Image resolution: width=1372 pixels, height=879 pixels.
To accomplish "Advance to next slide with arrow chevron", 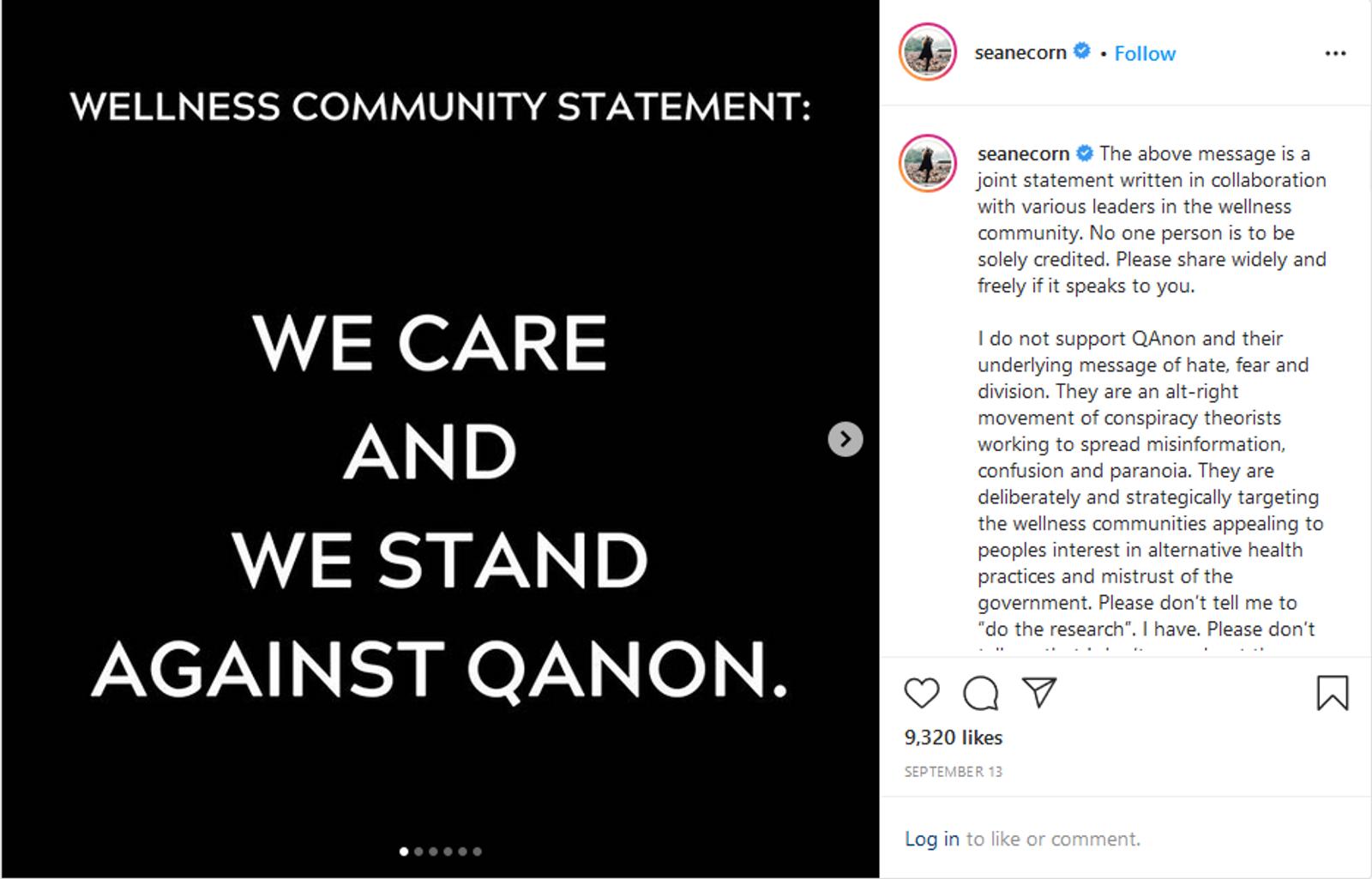I will pos(845,439).
